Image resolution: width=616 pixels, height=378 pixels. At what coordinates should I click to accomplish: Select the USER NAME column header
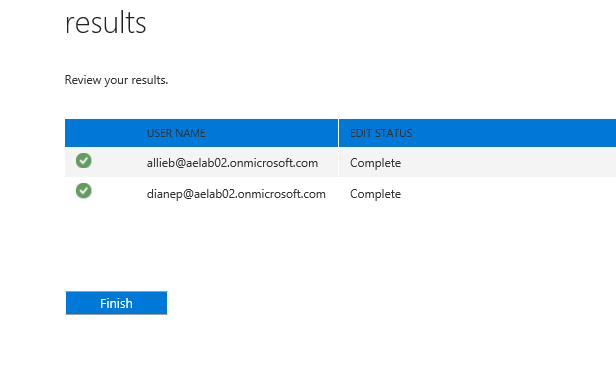176,133
